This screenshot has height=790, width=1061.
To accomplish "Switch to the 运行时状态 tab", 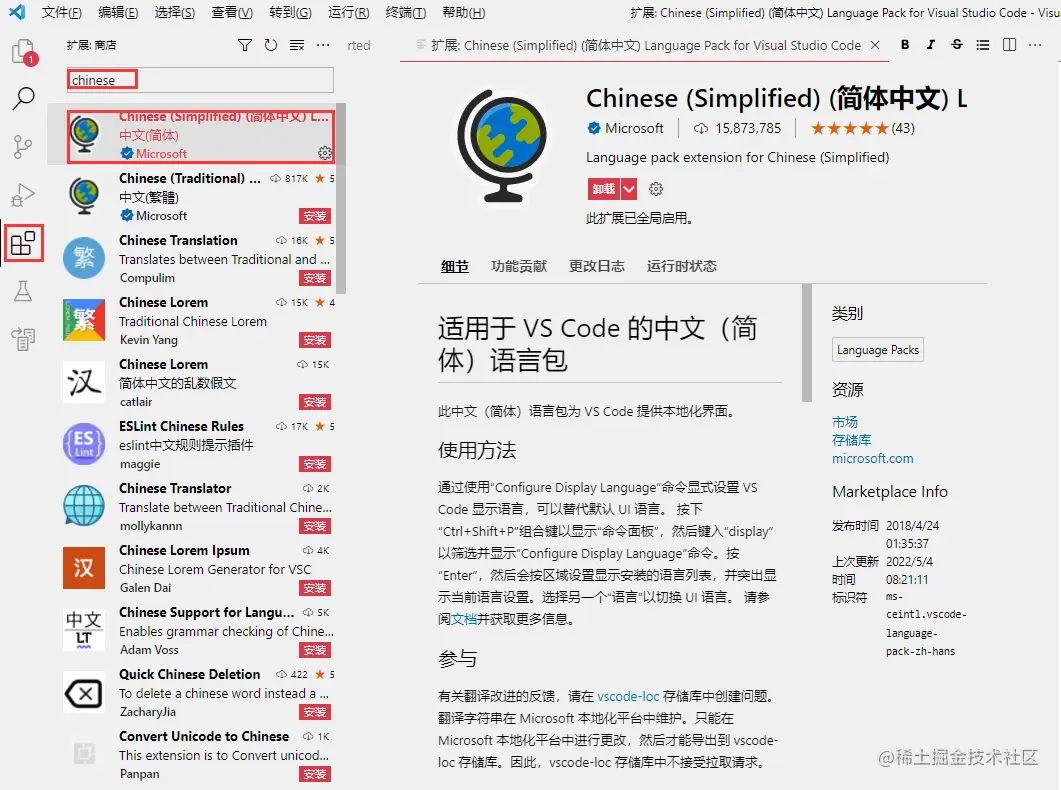I will click(681, 266).
